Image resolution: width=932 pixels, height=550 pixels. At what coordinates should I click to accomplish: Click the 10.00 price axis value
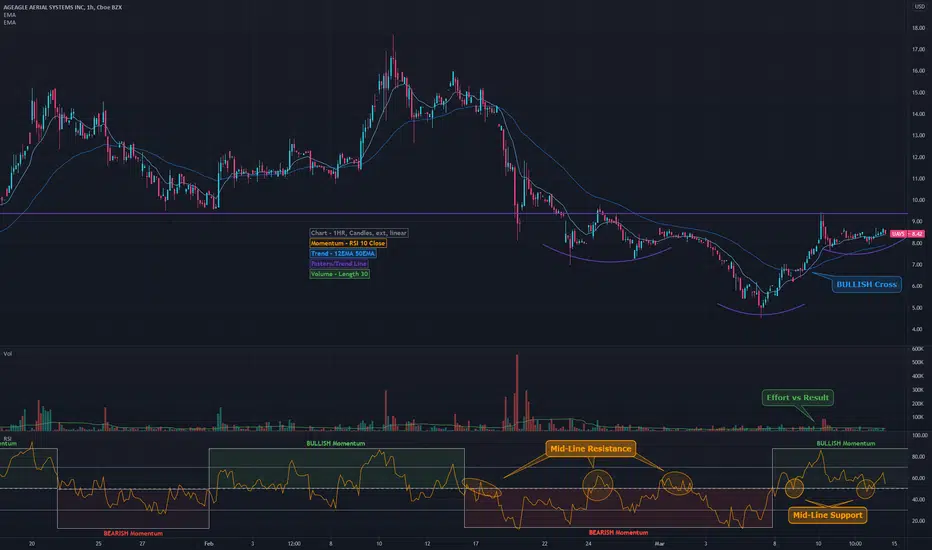pyautogui.click(x=918, y=200)
